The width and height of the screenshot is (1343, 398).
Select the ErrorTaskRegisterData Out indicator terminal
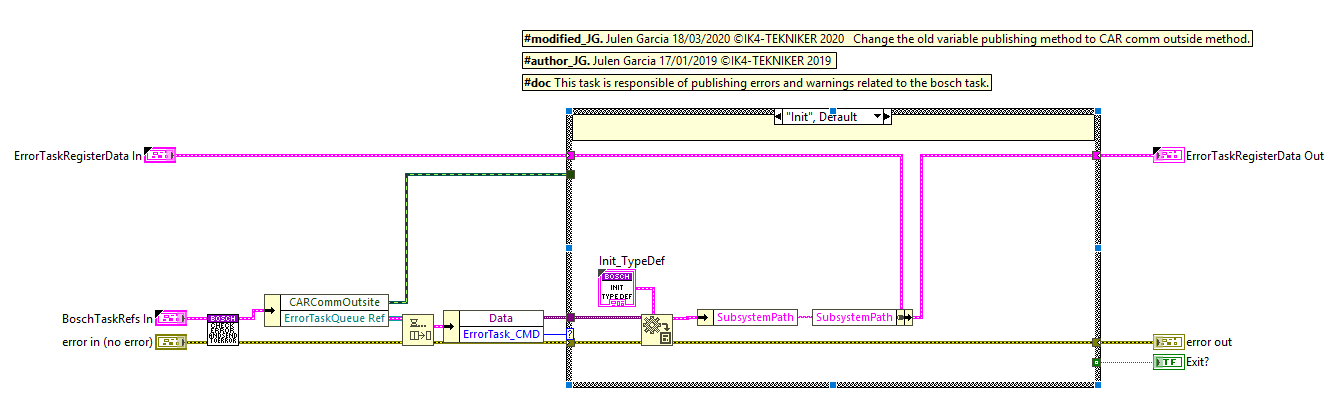pos(1168,155)
